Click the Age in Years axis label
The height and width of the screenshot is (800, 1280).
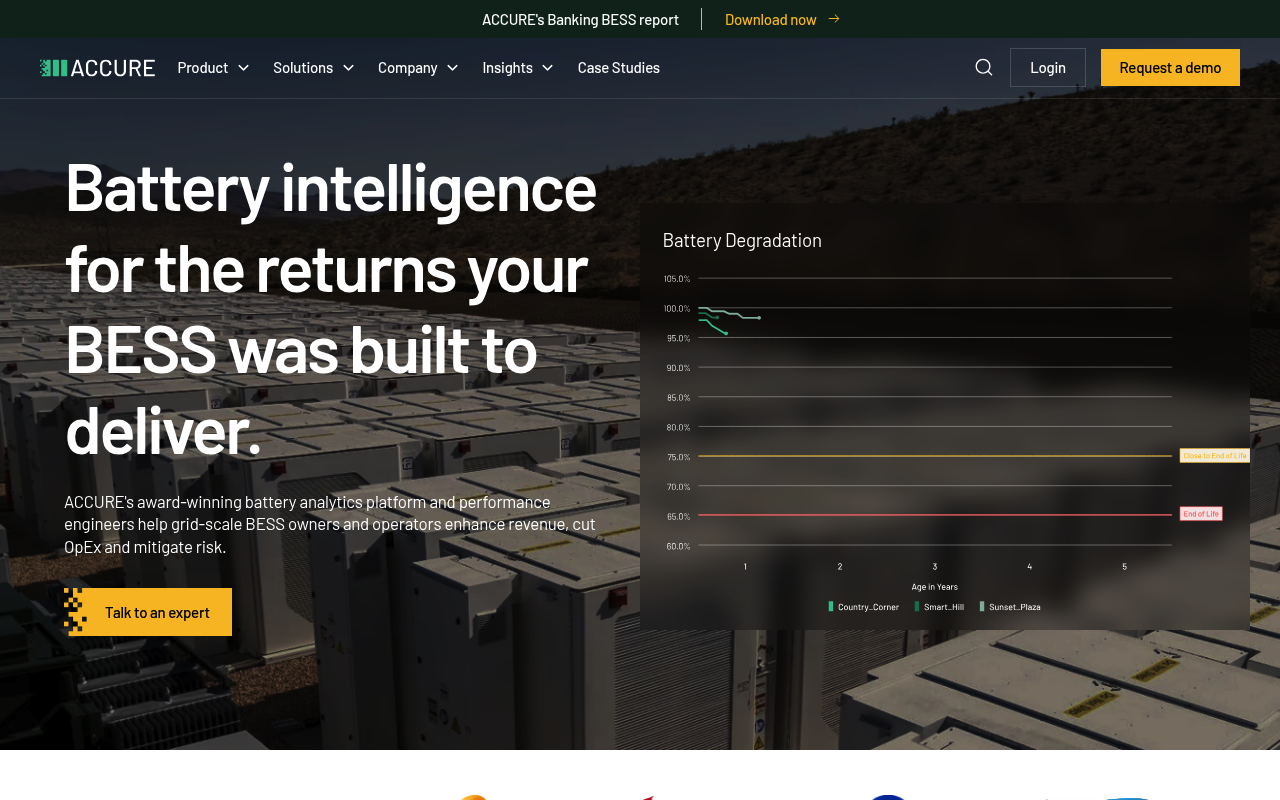tap(934, 587)
